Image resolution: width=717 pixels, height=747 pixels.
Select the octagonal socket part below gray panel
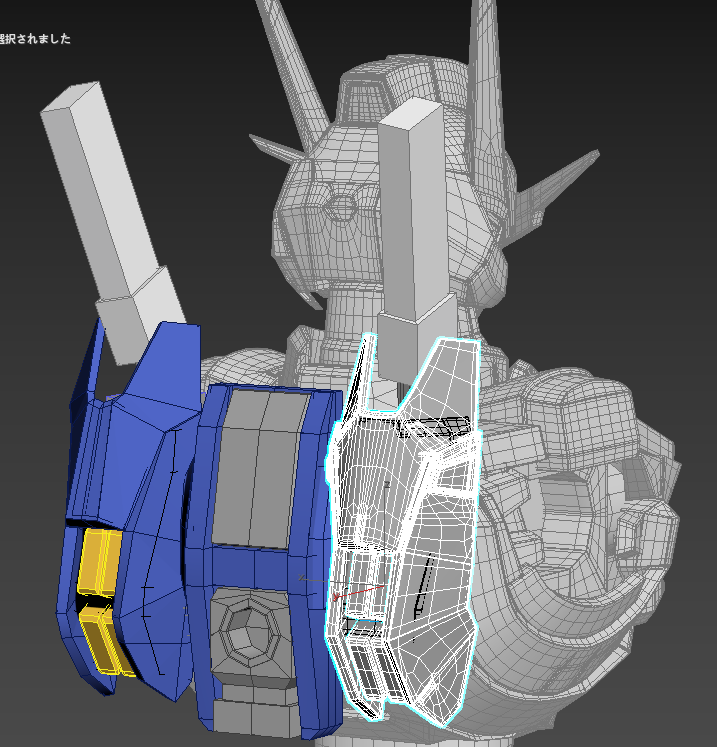tap(250, 634)
